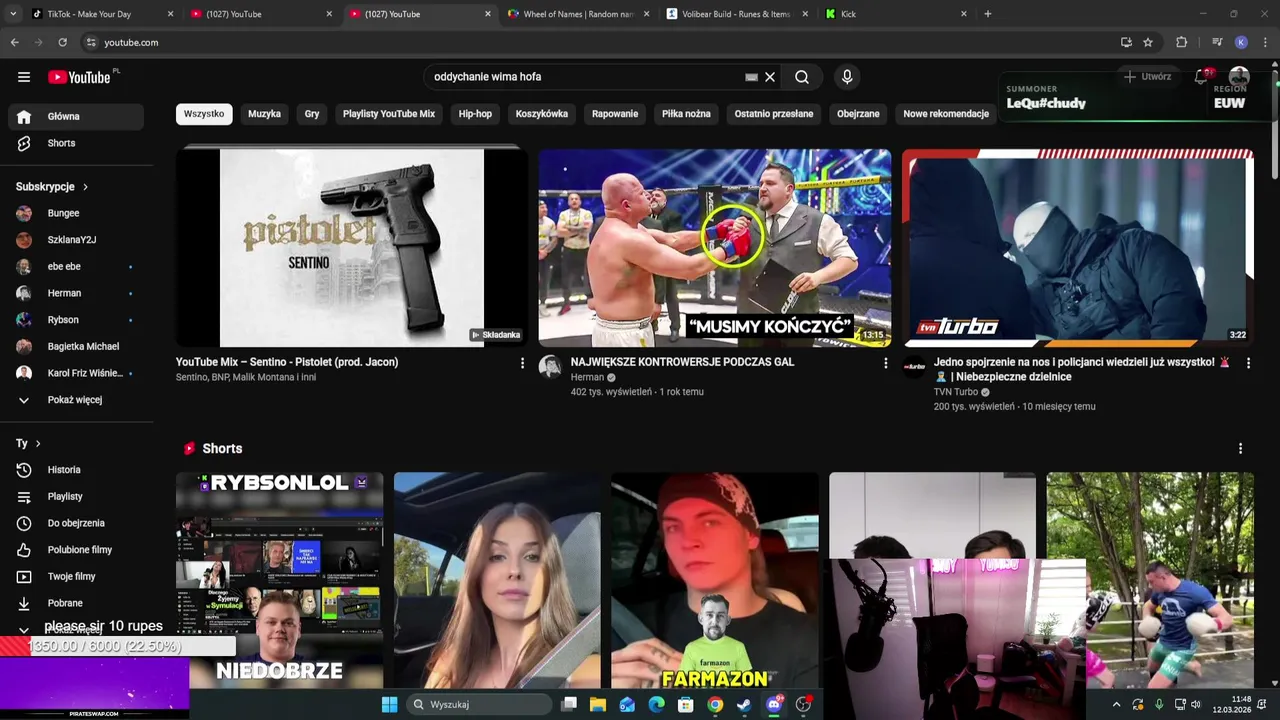The height and width of the screenshot is (720, 1280).
Task: Select the Główna sidebar item
Action: pos(76,116)
